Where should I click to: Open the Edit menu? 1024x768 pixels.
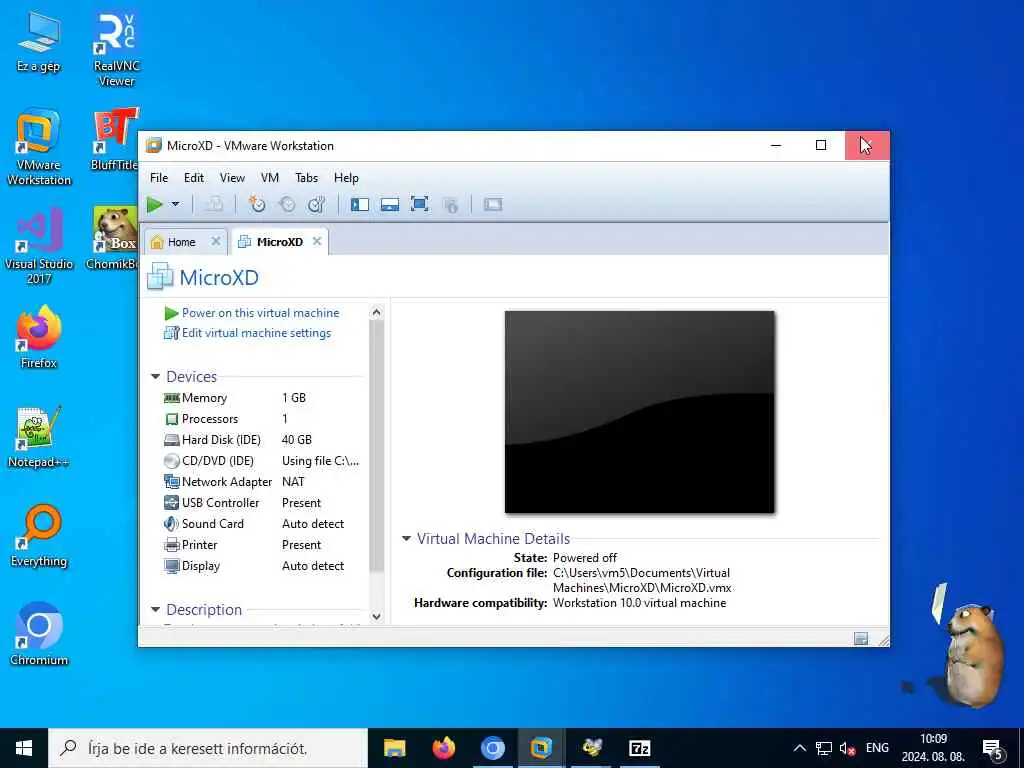pyautogui.click(x=194, y=178)
